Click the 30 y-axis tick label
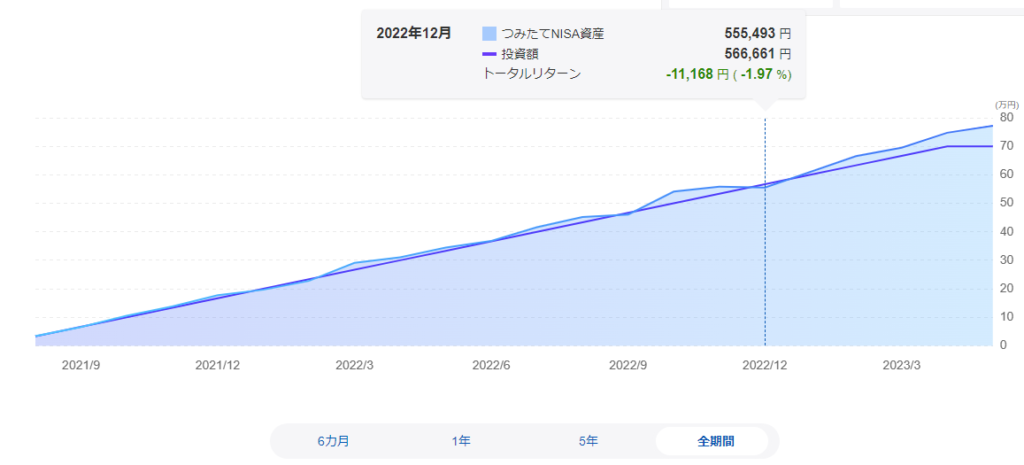The width and height of the screenshot is (1024, 465). pyautogui.click(x=1006, y=260)
